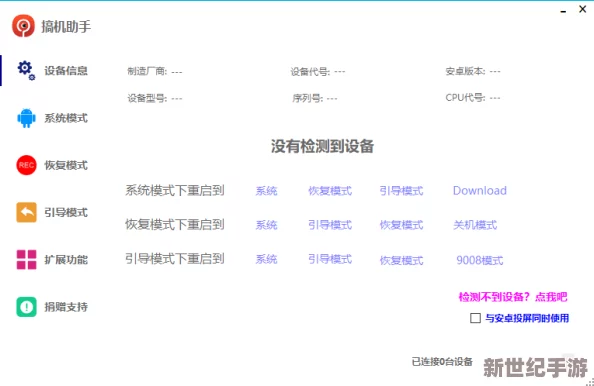Click 已连接0台设备 status text

(442, 362)
